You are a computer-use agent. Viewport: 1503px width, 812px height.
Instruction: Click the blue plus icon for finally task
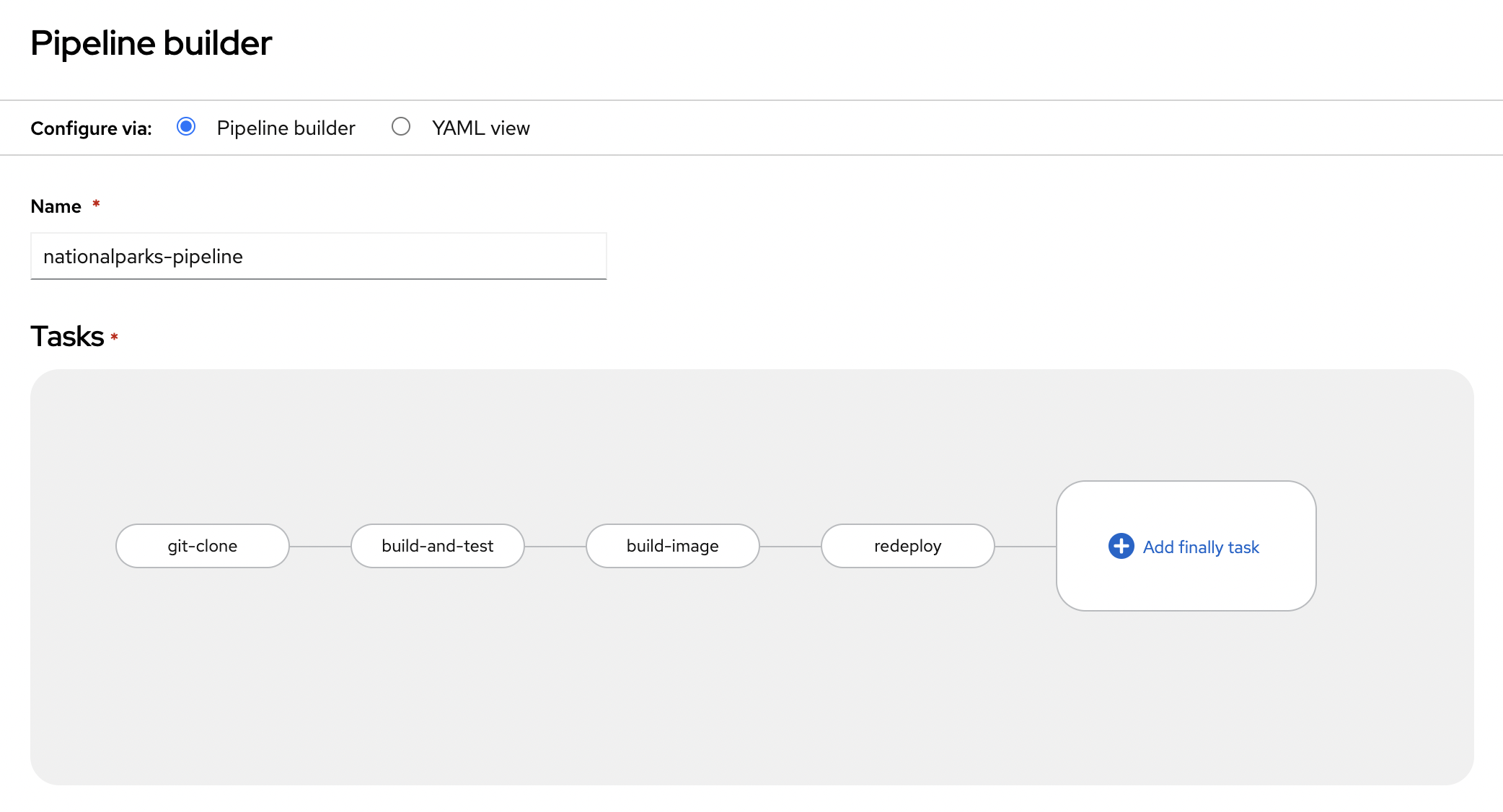coord(1121,546)
